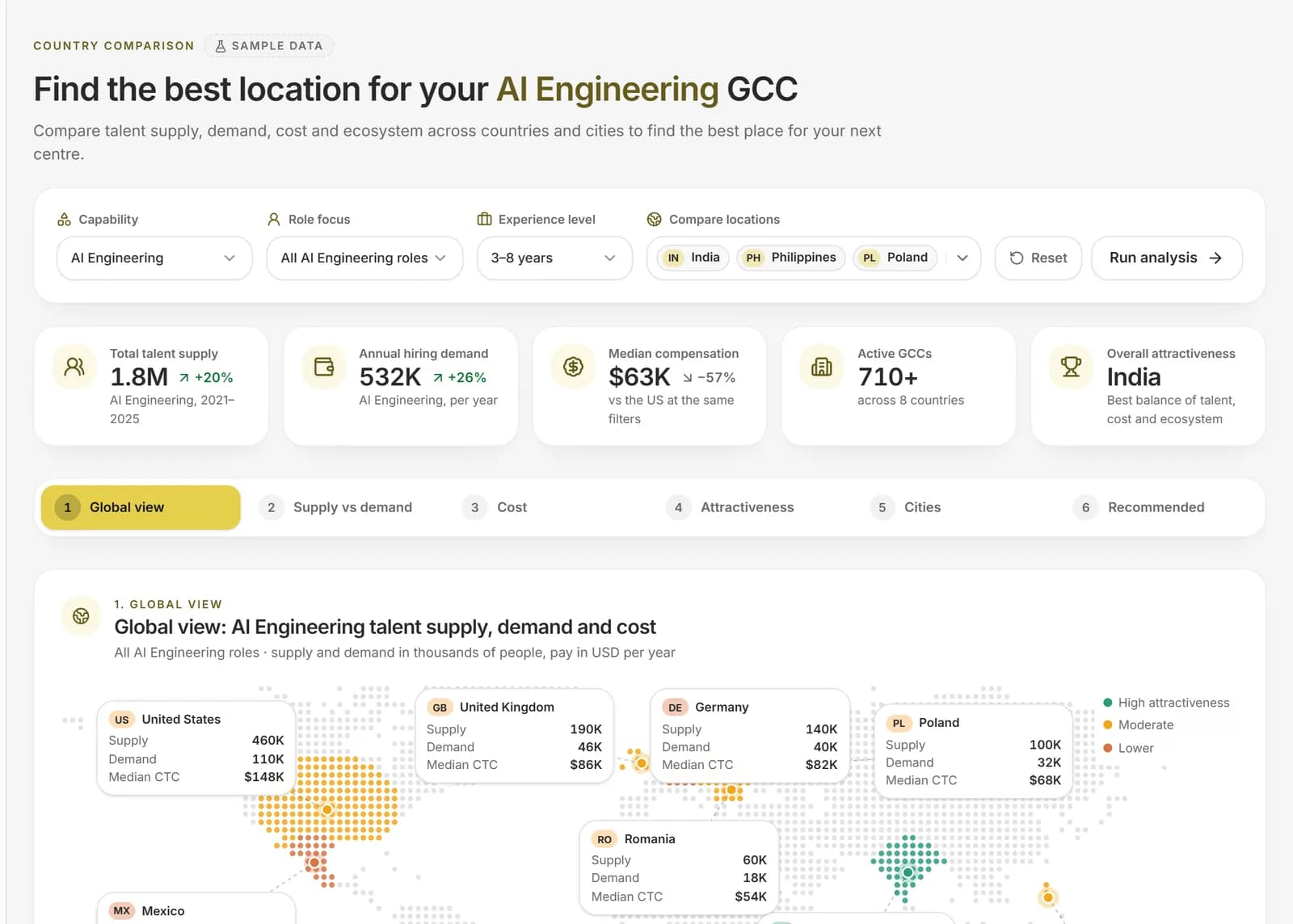Expand the Experience level 3–8 years dropdown
This screenshot has height=924, width=1293.
(554, 258)
